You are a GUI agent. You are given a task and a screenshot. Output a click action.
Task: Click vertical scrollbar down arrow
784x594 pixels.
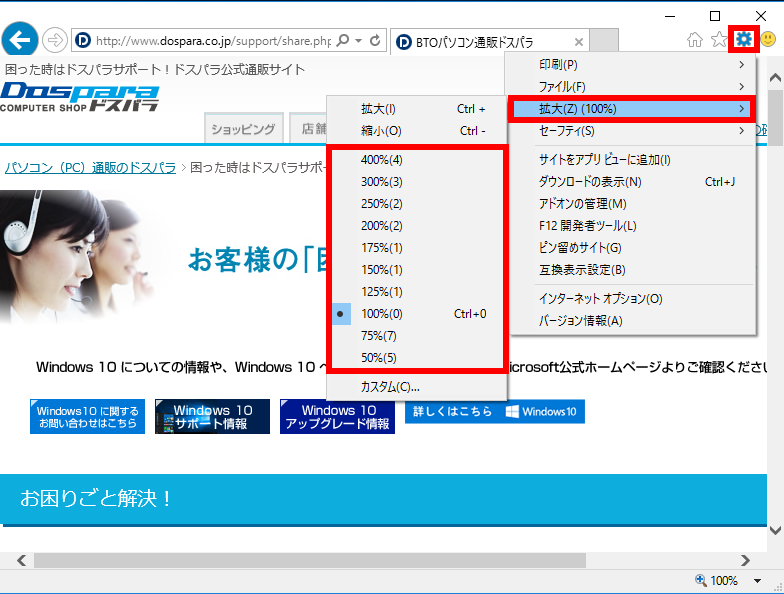pos(775,530)
